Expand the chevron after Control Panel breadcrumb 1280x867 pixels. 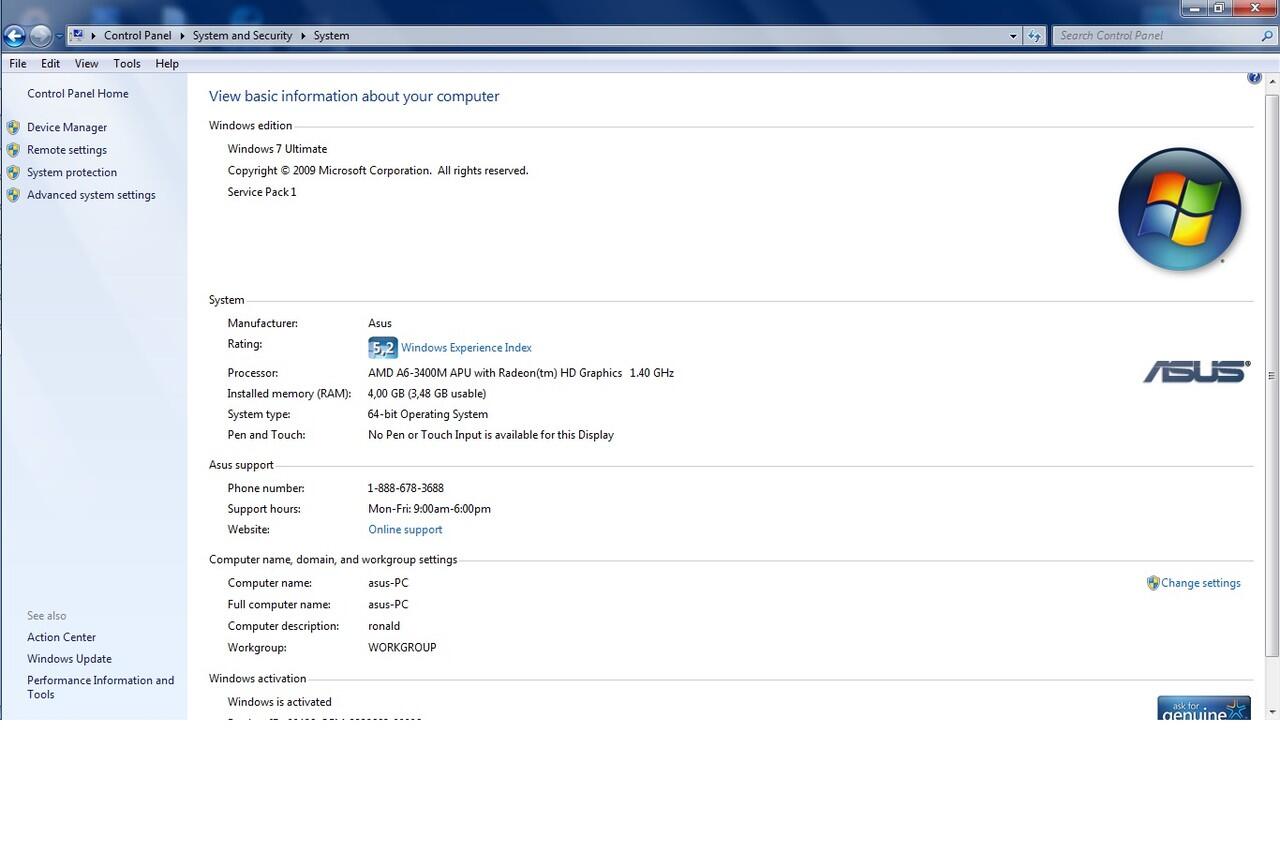[182, 35]
